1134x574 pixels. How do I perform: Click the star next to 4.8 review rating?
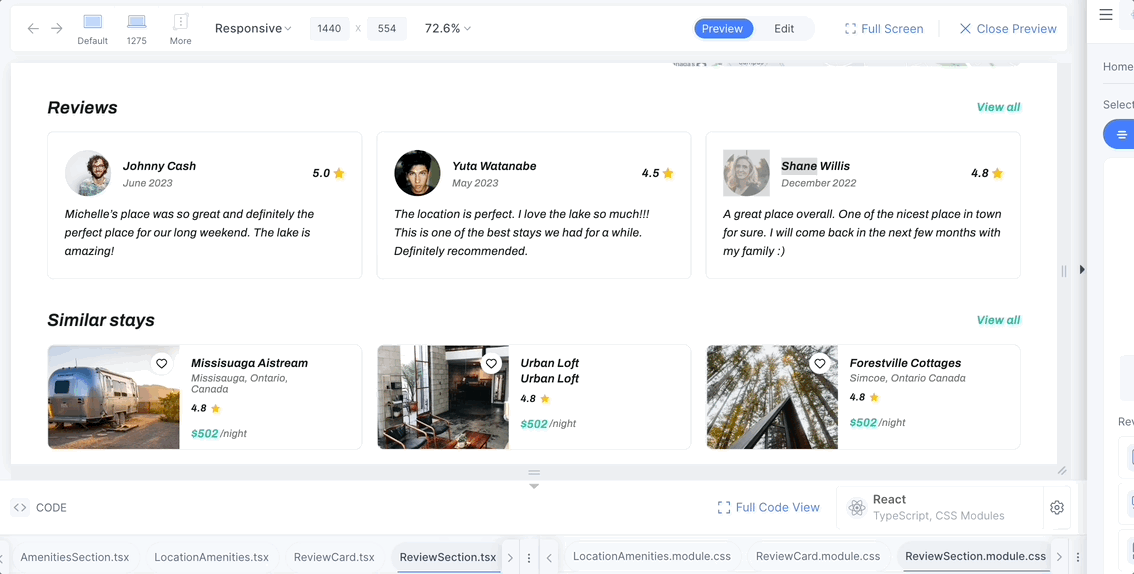[x=997, y=174]
